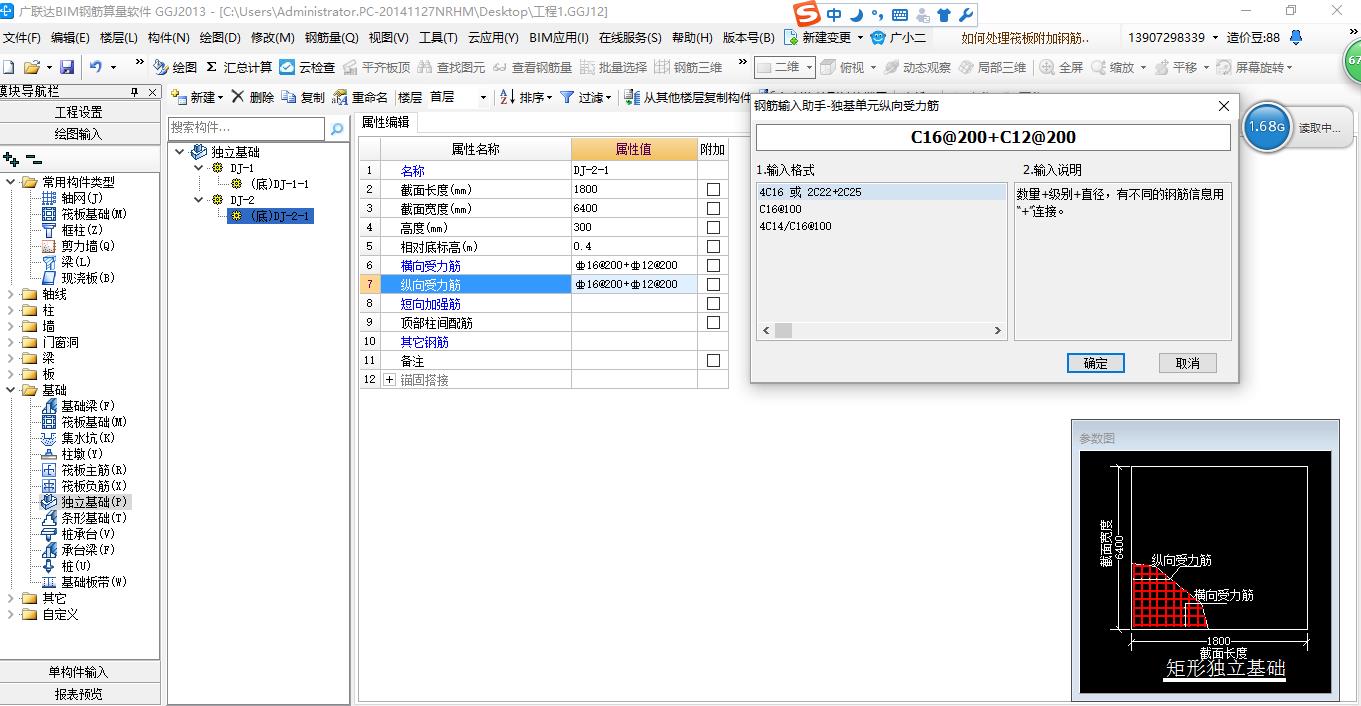
Task: Pin the 模块导航栏 navigation panel
Action: click(x=135, y=91)
